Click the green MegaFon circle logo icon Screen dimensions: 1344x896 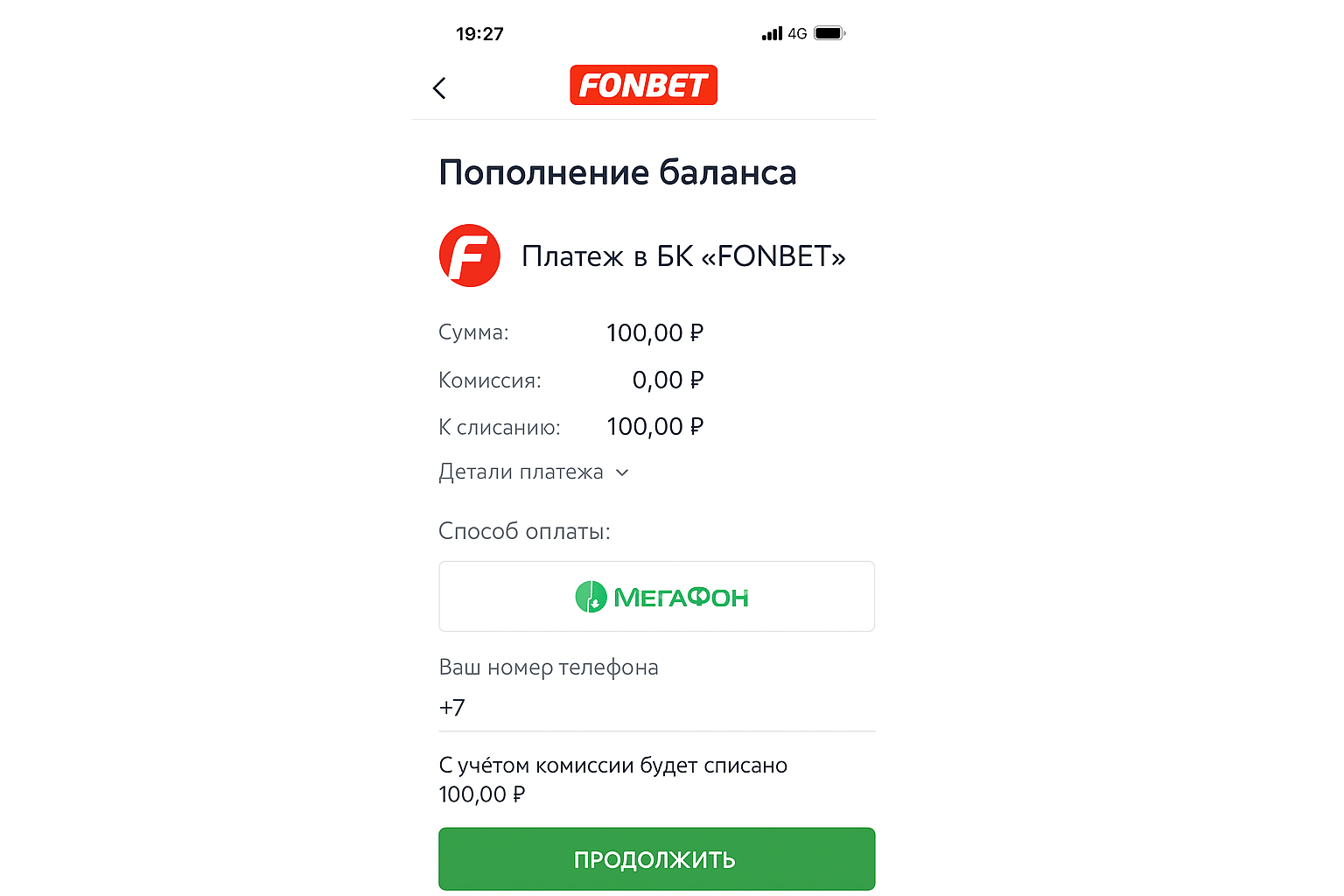pos(591,597)
